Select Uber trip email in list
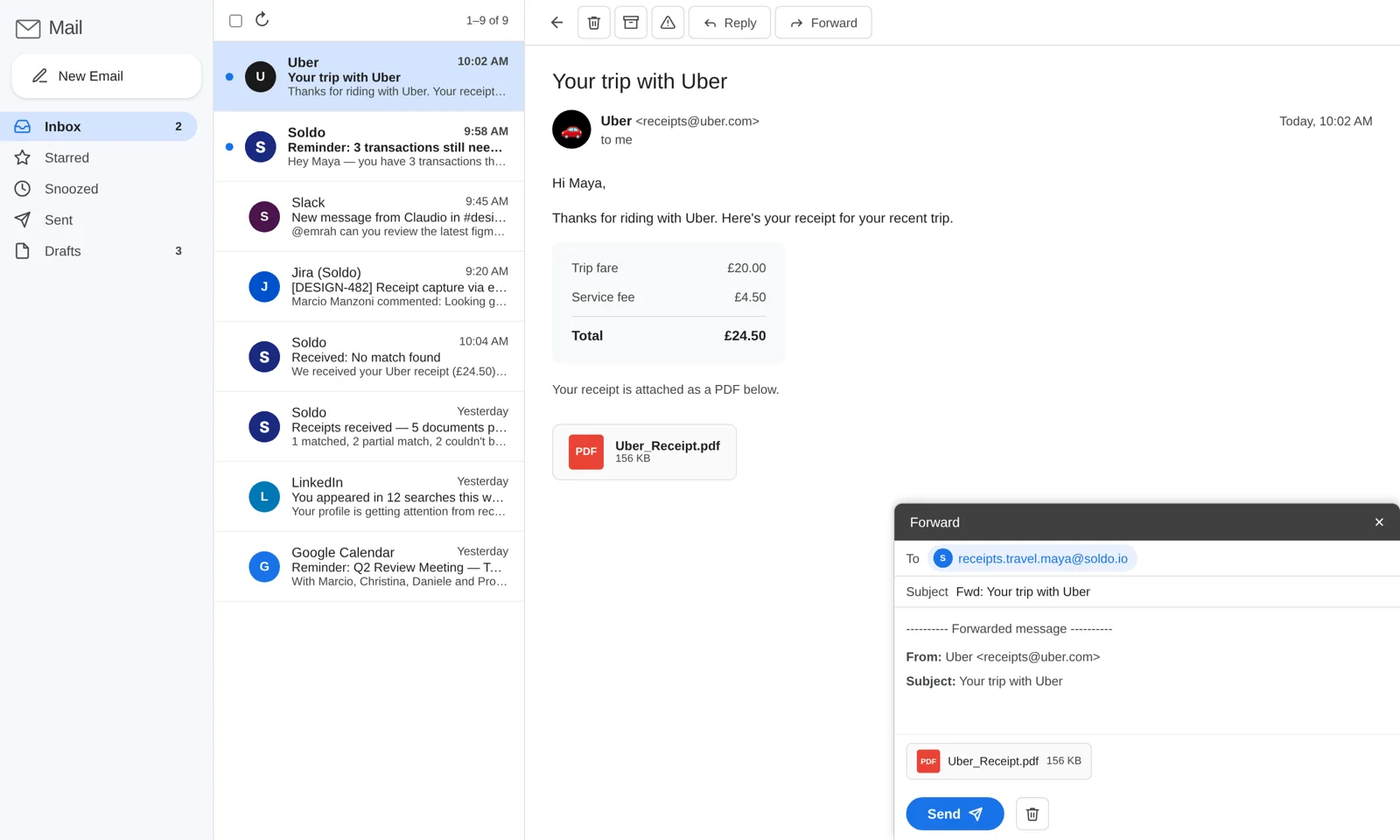Viewport: 1400px width, 840px height. coord(369,76)
